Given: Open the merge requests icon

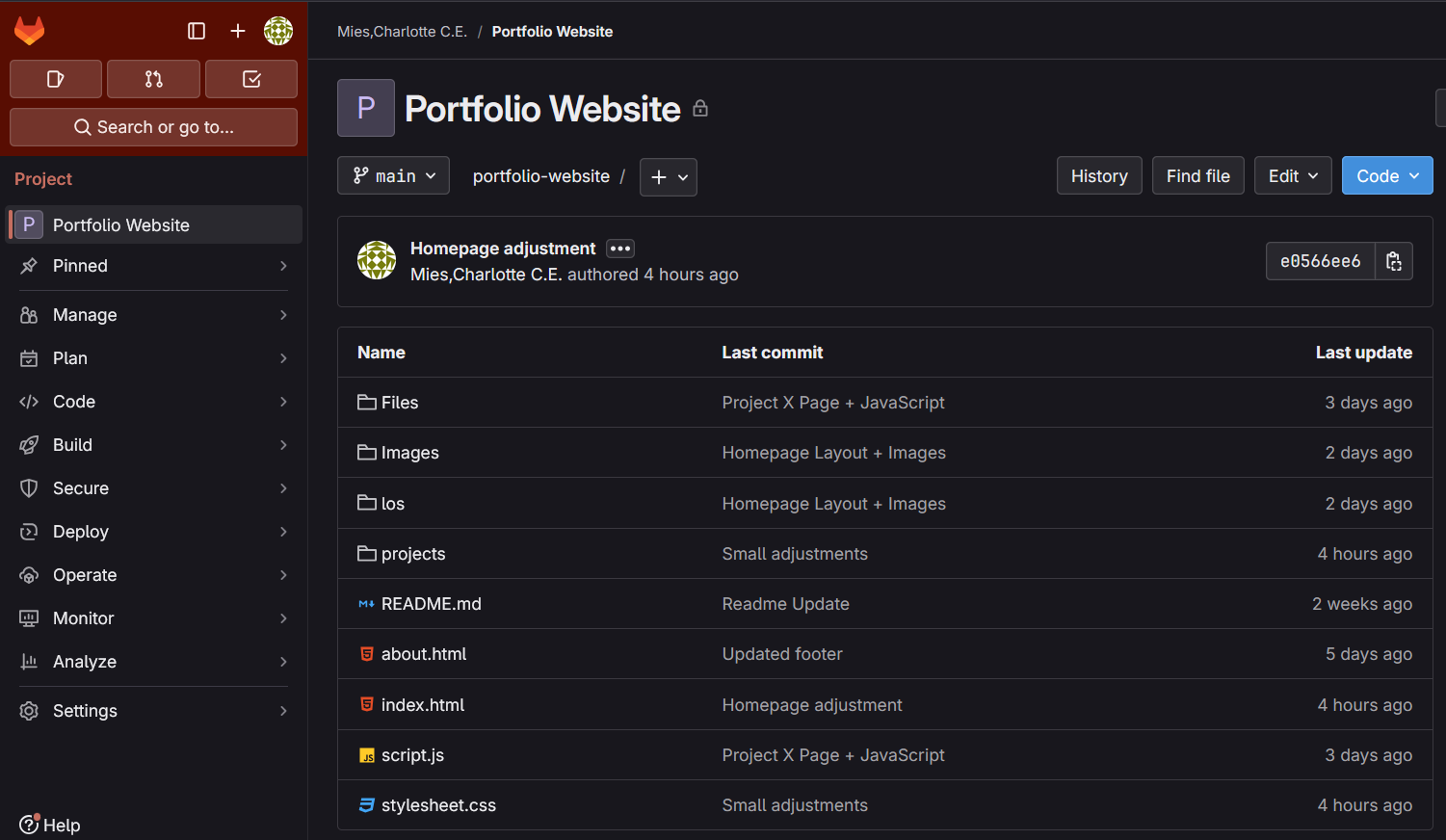Looking at the screenshot, I should pyautogui.click(x=153, y=78).
